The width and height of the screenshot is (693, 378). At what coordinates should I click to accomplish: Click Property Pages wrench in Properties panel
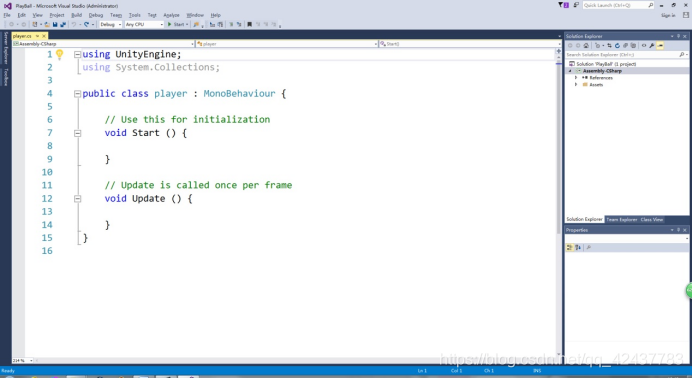[588, 248]
